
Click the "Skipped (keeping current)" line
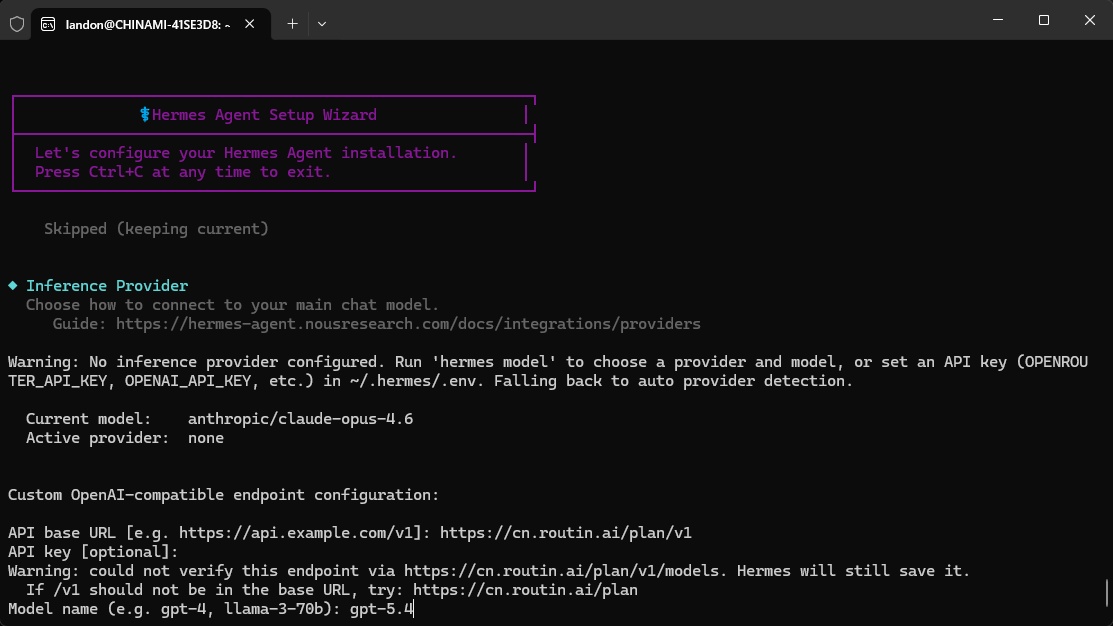pyautogui.click(x=156, y=229)
